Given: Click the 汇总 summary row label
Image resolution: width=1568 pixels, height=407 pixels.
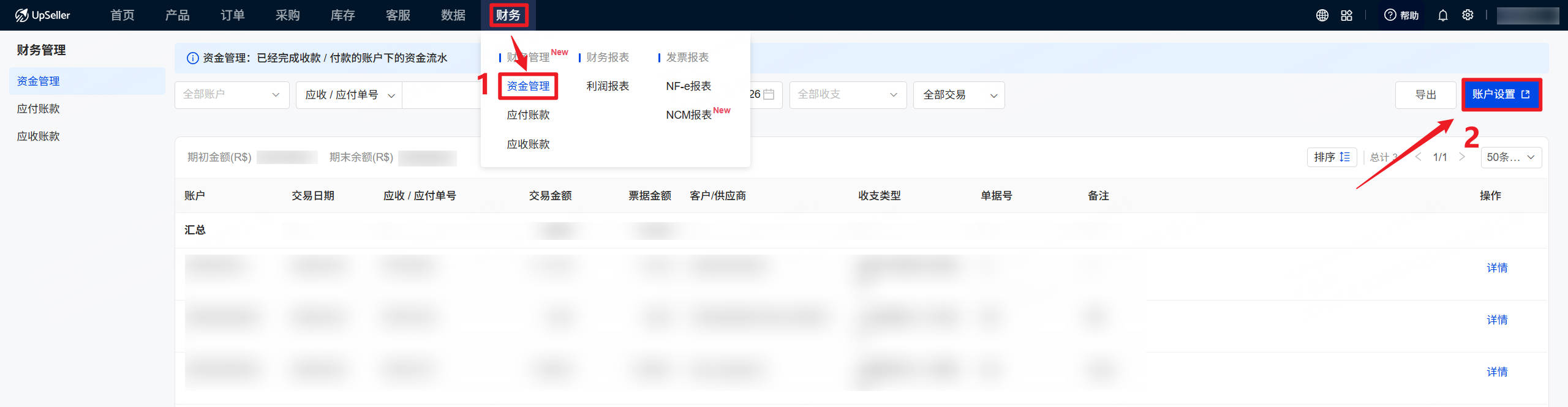Looking at the screenshot, I should point(195,230).
